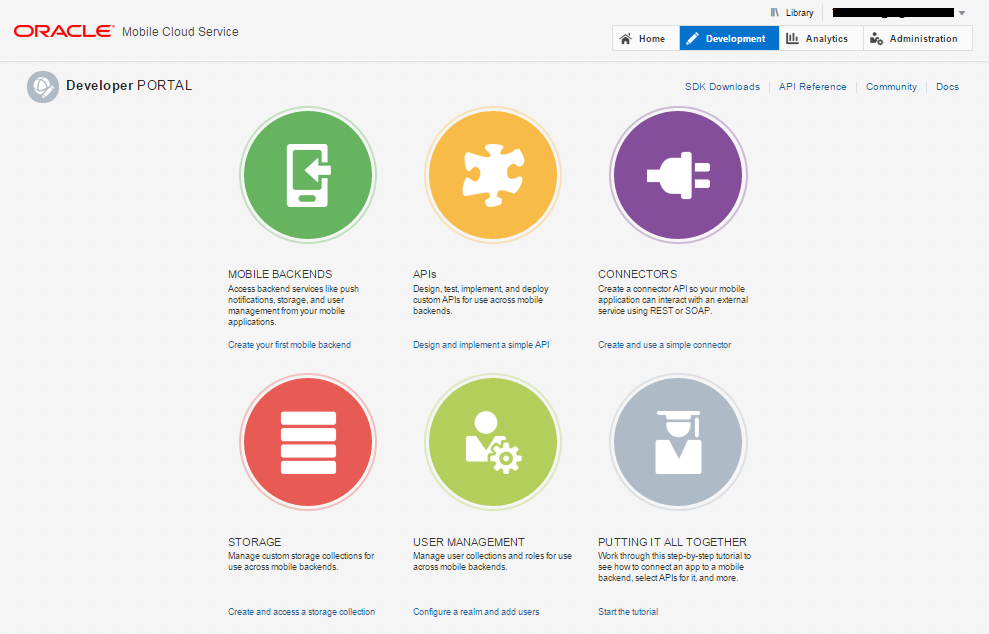Click the Start the tutorial link
The image size is (989, 634).
(x=628, y=612)
